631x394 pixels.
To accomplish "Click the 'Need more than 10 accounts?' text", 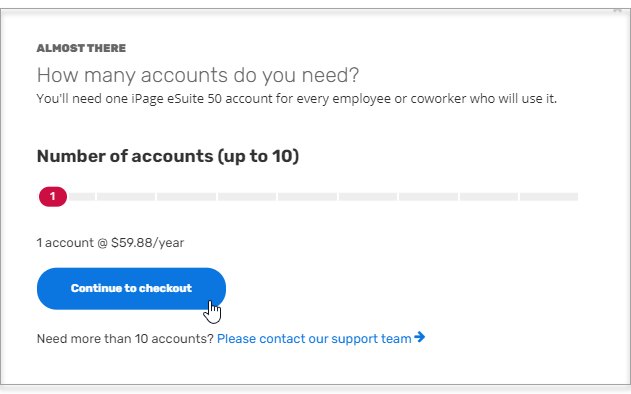I will pos(125,339).
